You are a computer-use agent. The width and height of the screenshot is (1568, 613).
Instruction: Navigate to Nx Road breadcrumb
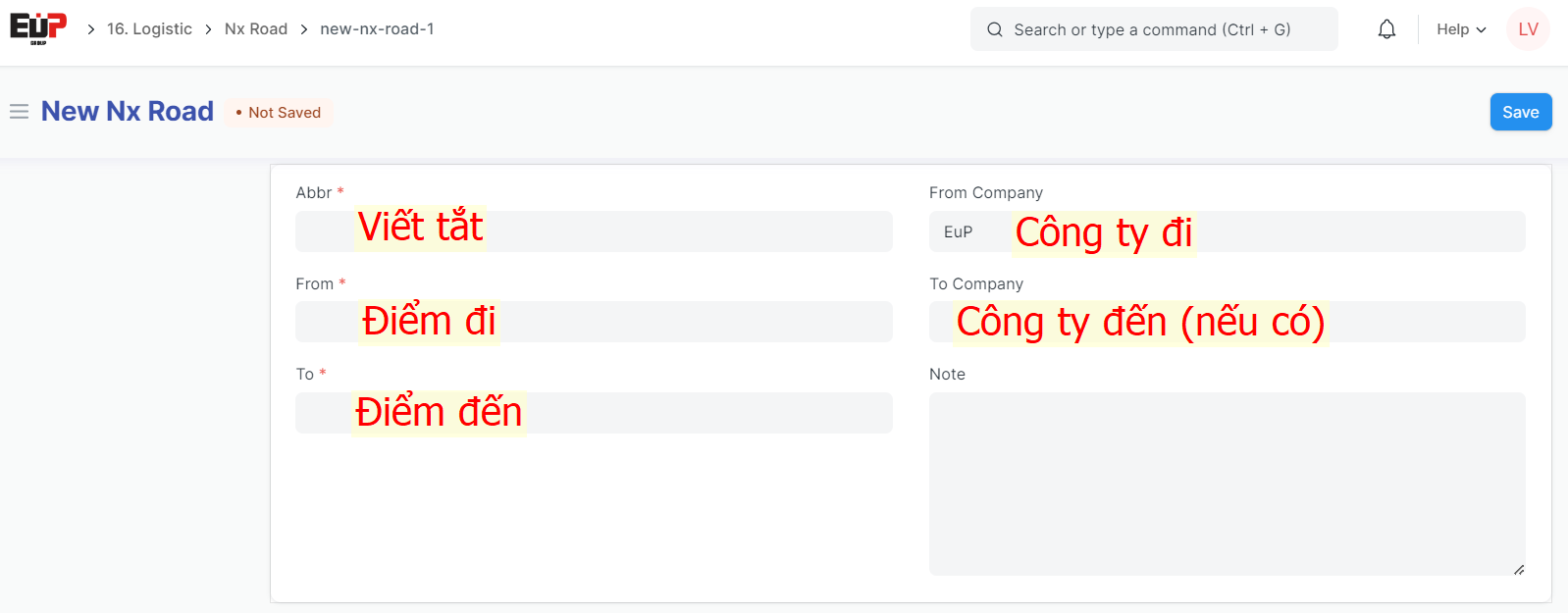[256, 29]
